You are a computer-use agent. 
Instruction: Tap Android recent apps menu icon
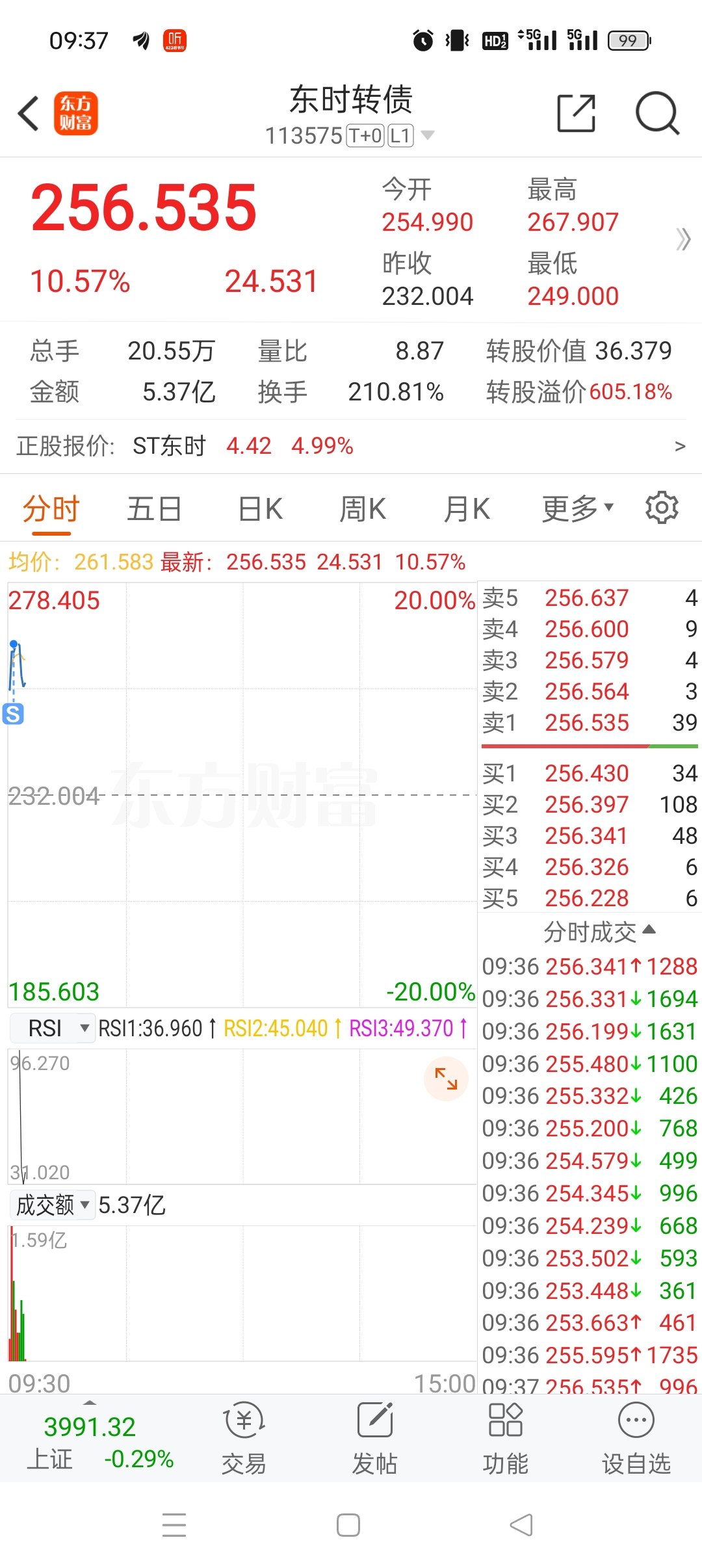tap(174, 1525)
